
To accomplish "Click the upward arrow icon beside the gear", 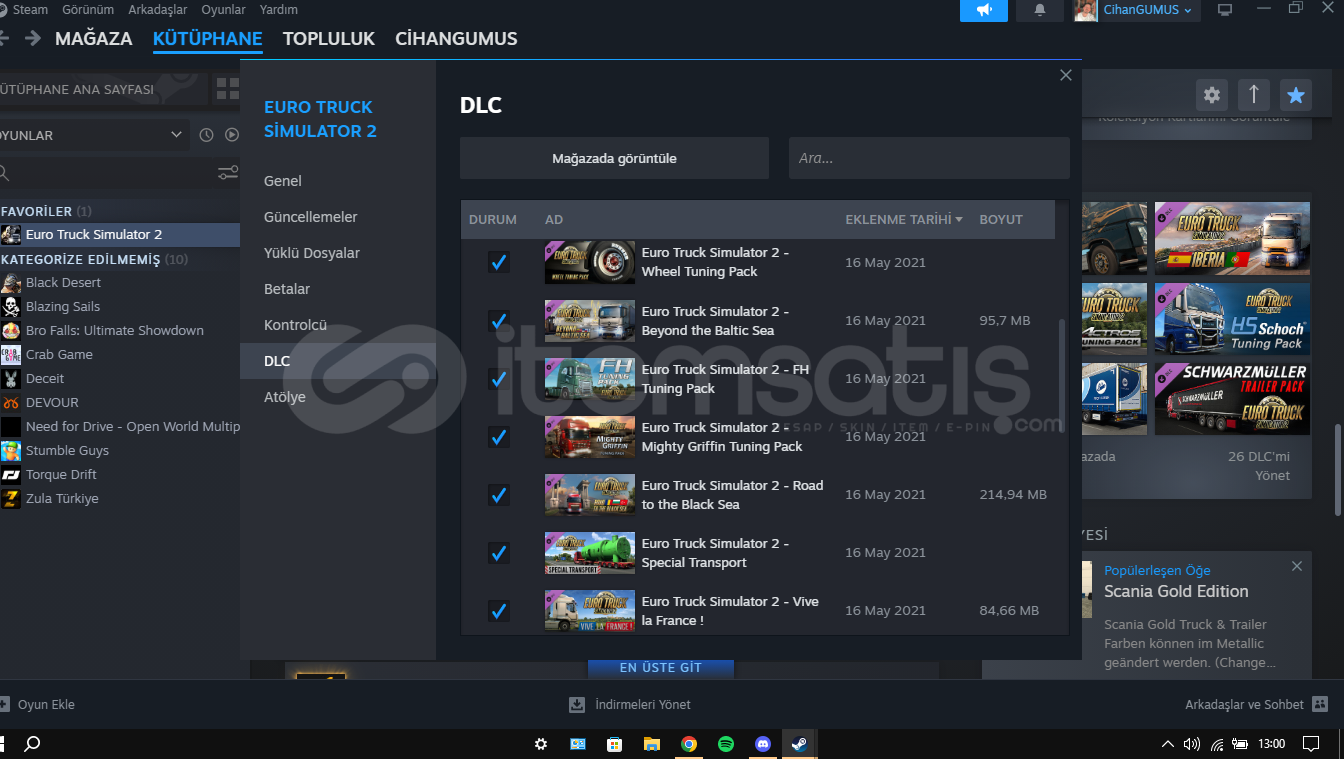I will 1254,95.
